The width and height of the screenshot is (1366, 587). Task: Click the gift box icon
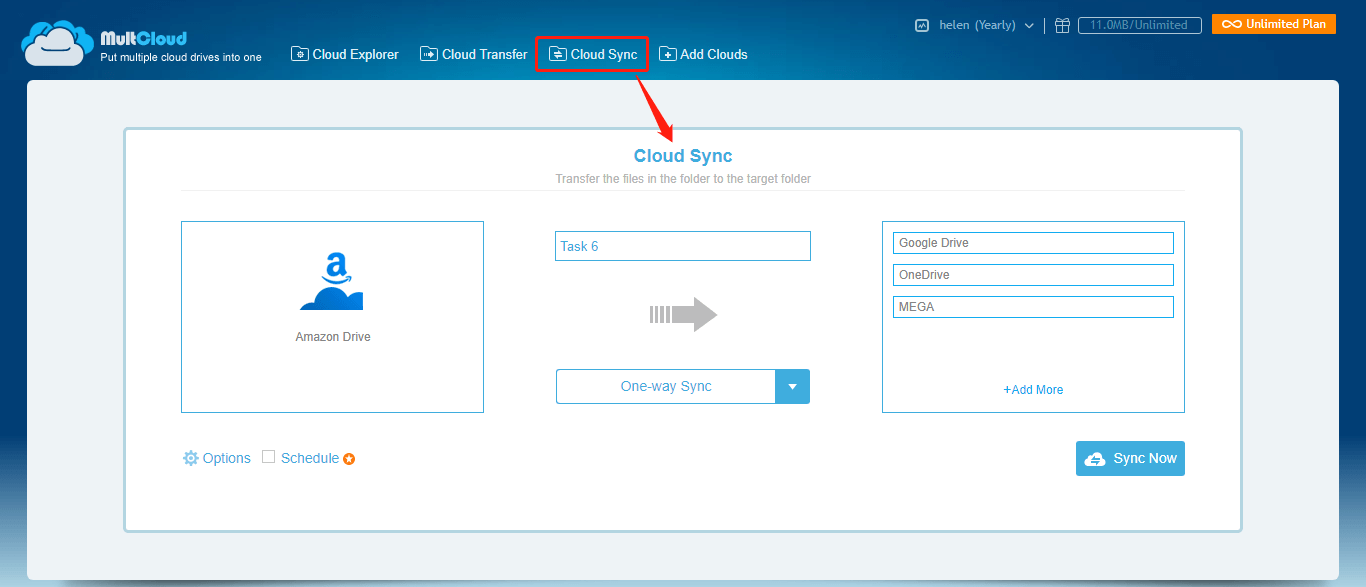[1062, 25]
